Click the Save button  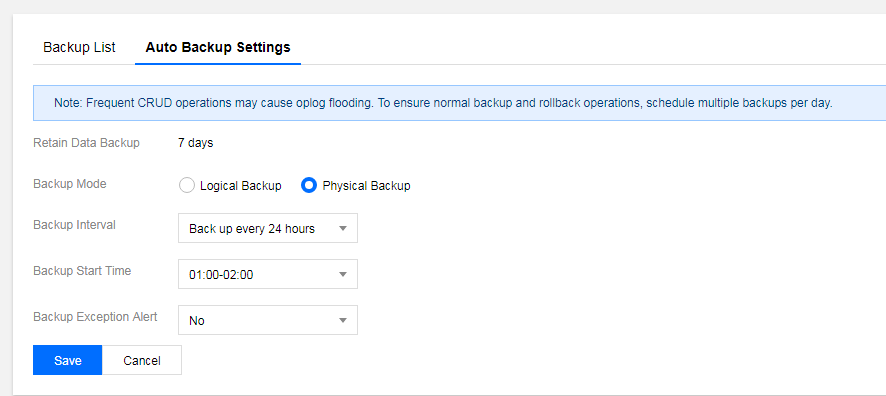pyautogui.click(x=67, y=360)
